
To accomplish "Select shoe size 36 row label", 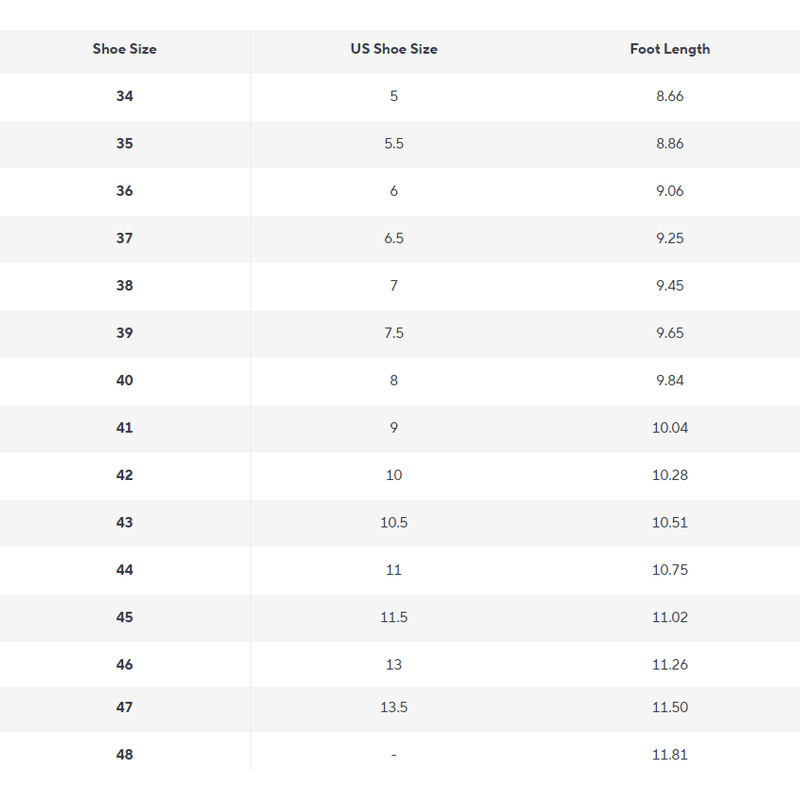I will (124, 191).
